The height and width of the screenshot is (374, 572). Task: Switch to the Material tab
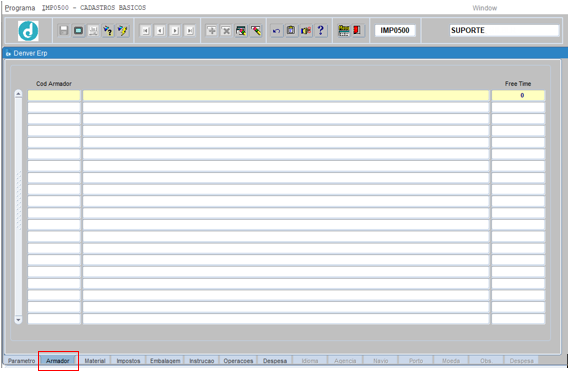tap(95, 361)
